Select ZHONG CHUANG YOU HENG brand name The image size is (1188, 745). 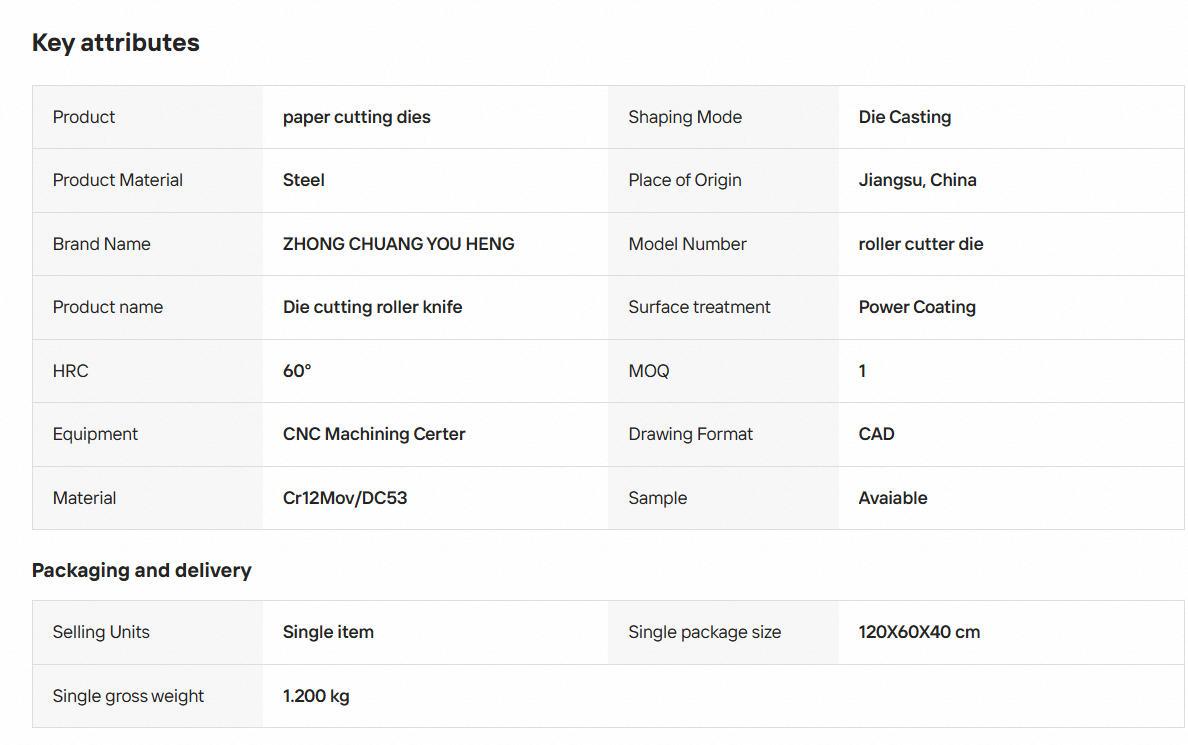pyautogui.click(x=399, y=244)
